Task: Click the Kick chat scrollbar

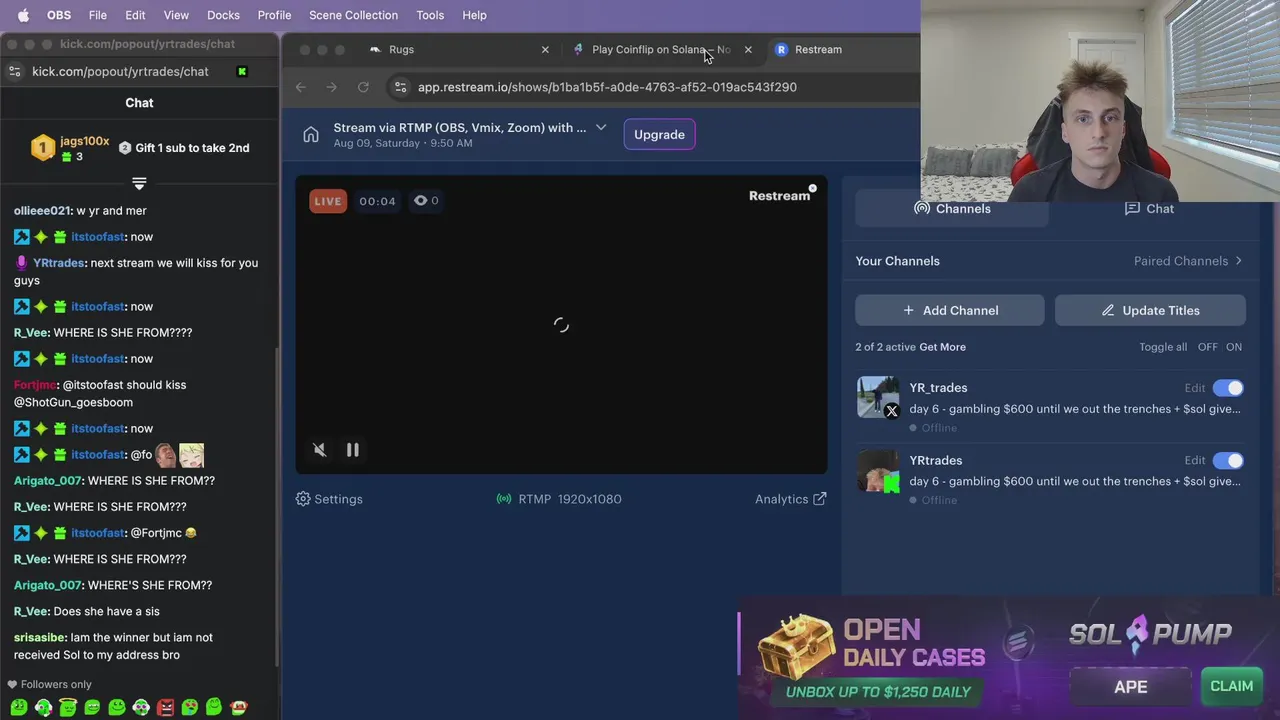Action: (x=277, y=505)
